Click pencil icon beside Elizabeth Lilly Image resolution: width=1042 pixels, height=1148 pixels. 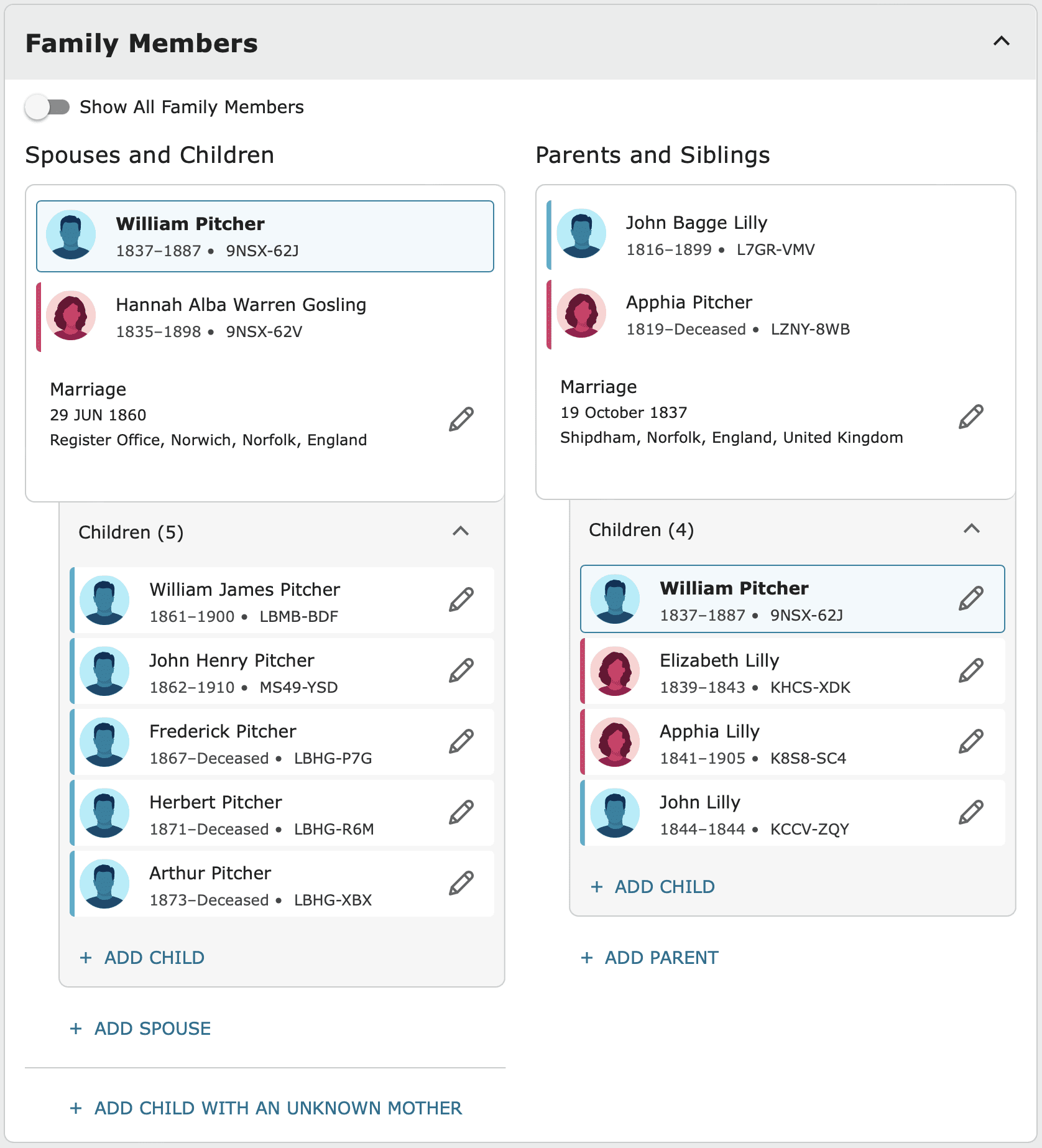click(x=971, y=670)
